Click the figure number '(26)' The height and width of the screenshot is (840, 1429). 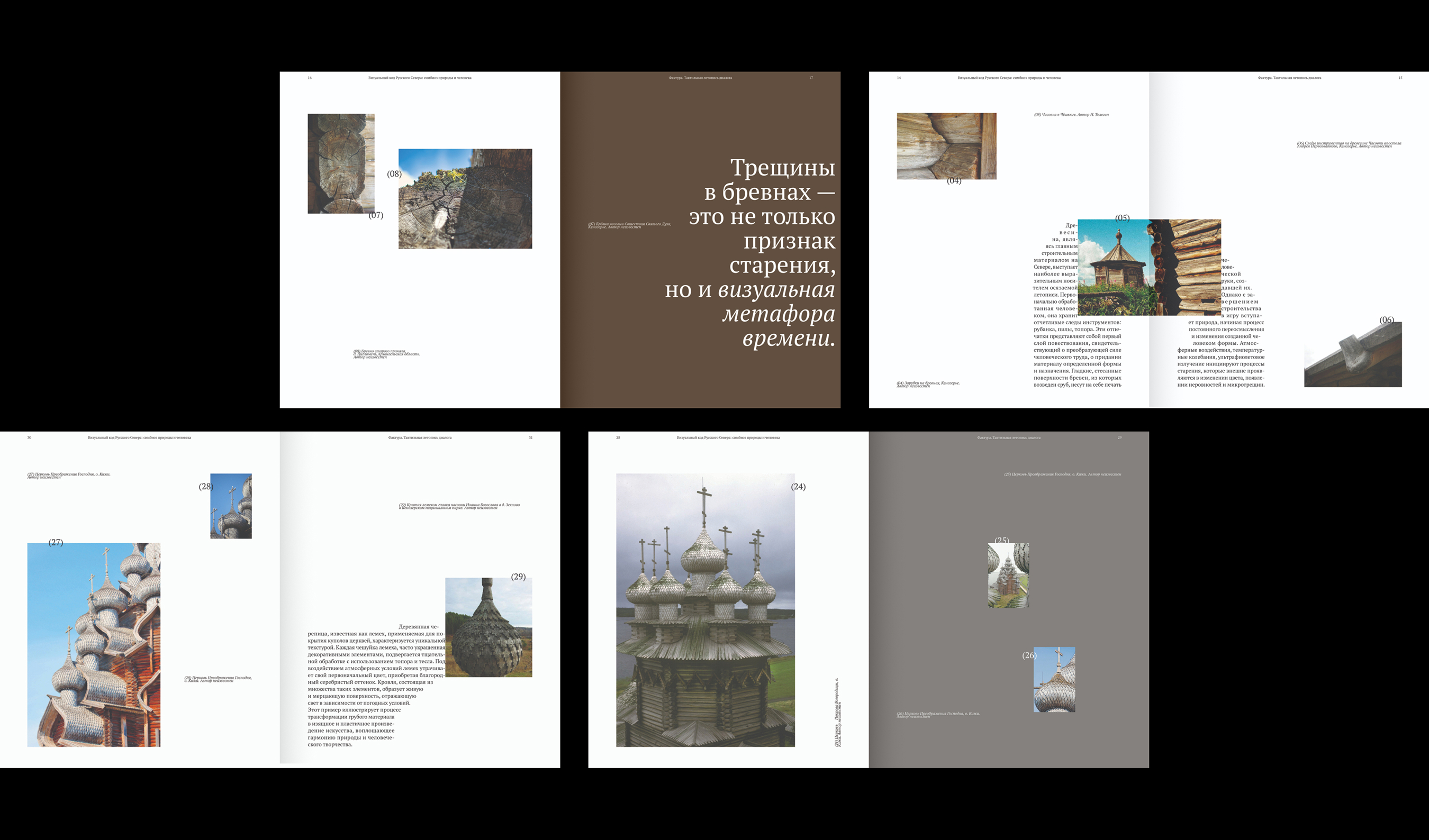[1029, 655]
